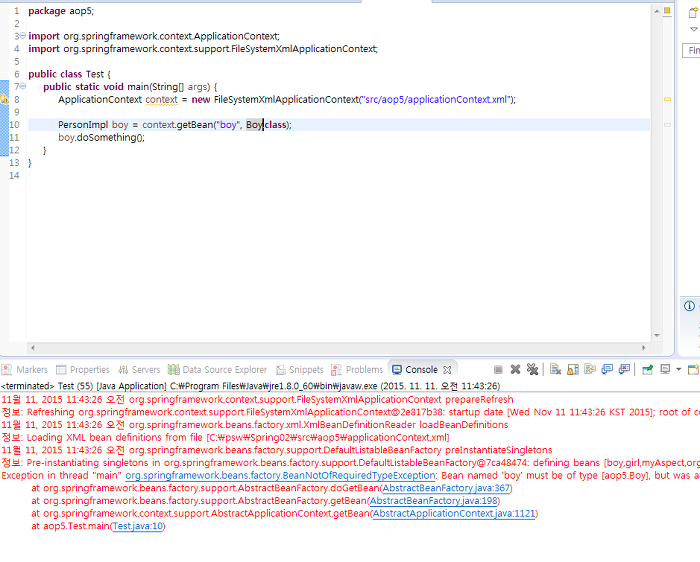Switch to the Properties tab
This screenshot has width=700, height=562.
point(83,370)
